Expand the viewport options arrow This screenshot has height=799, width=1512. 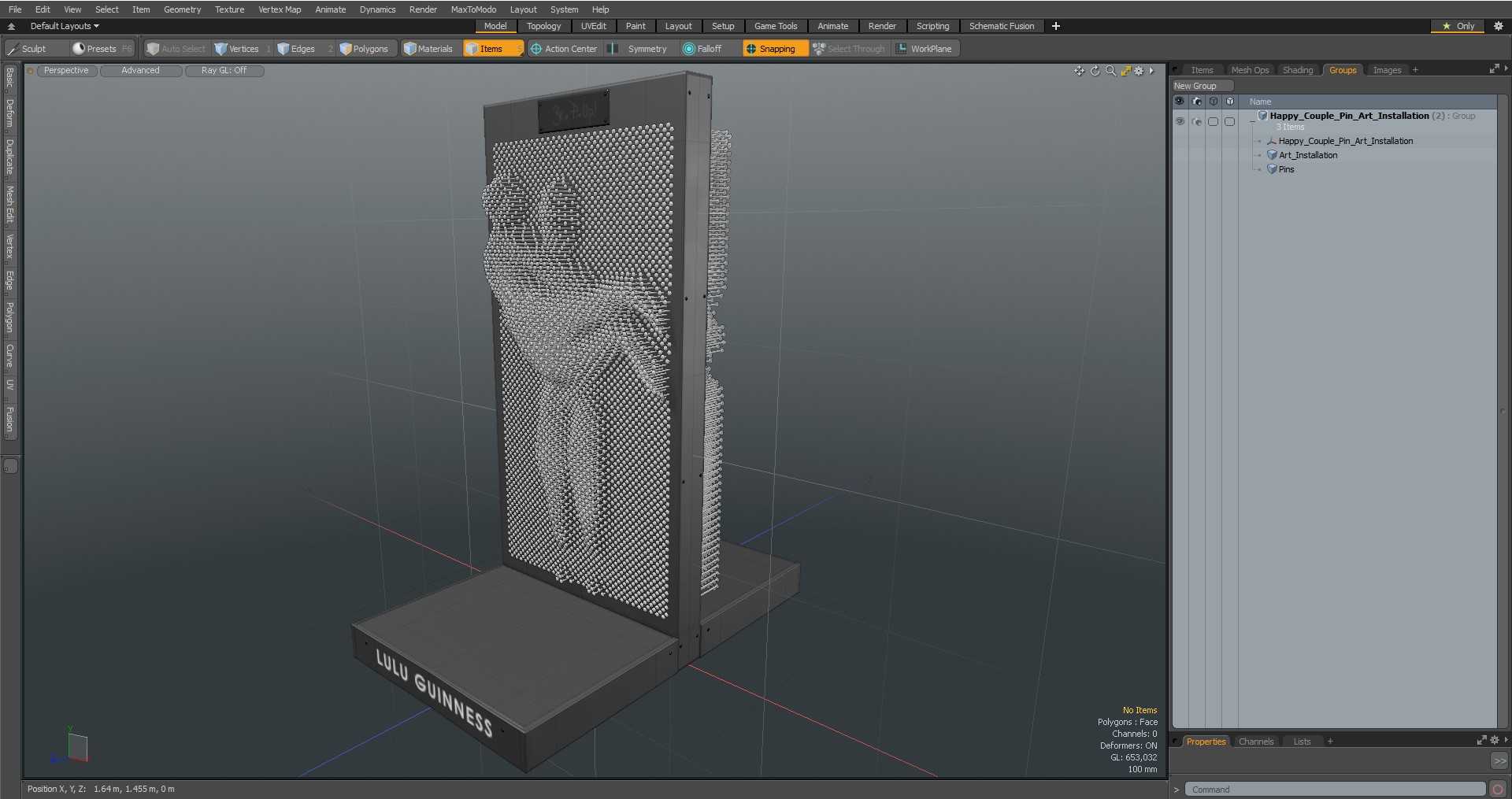[x=1151, y=71]
